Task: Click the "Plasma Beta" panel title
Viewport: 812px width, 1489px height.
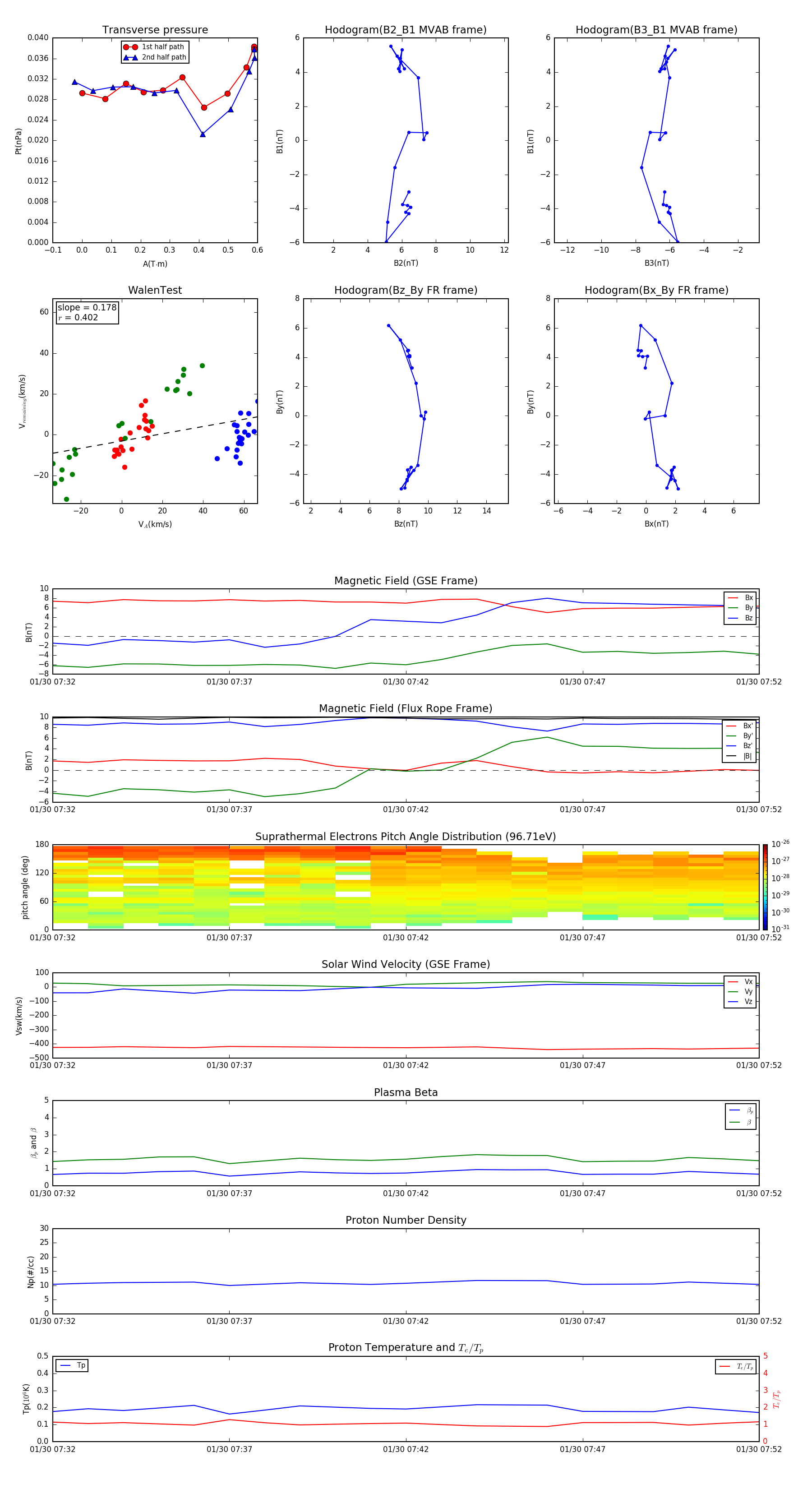Action: pyautogui.click(x=406, y=1093)
